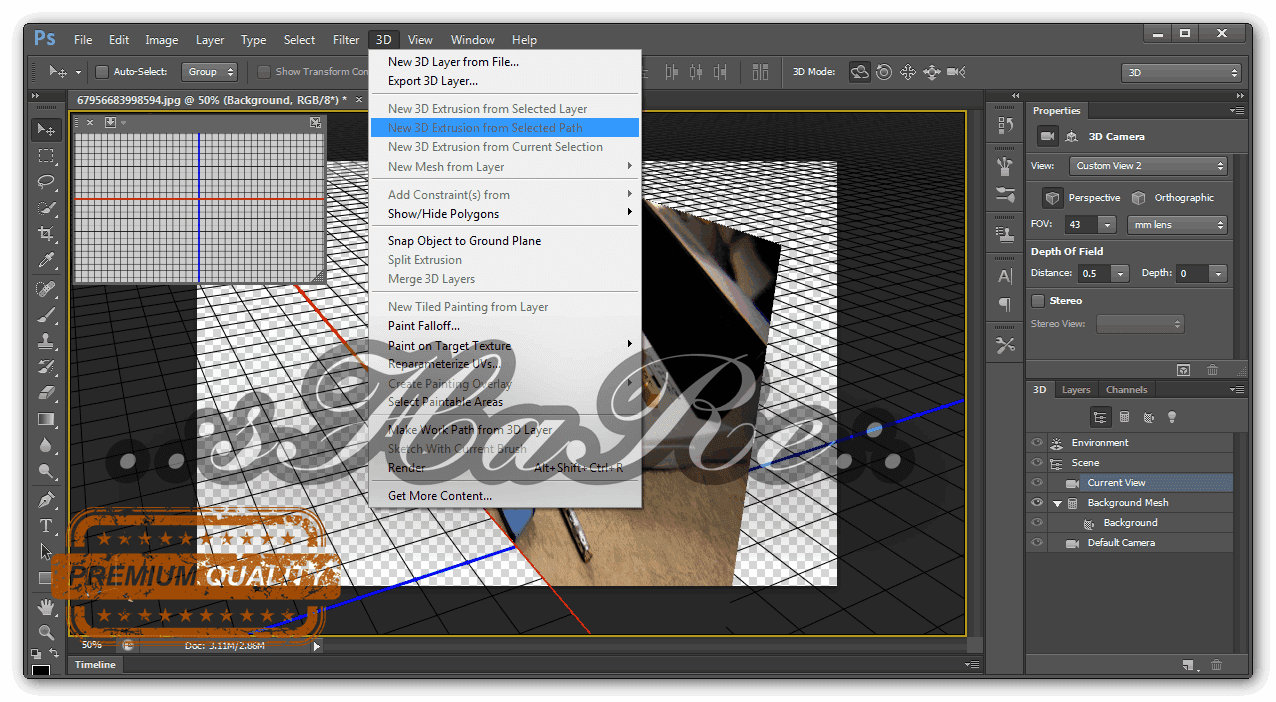Select the Path Selection tool

pyautogui.click(x=46, y=551)
